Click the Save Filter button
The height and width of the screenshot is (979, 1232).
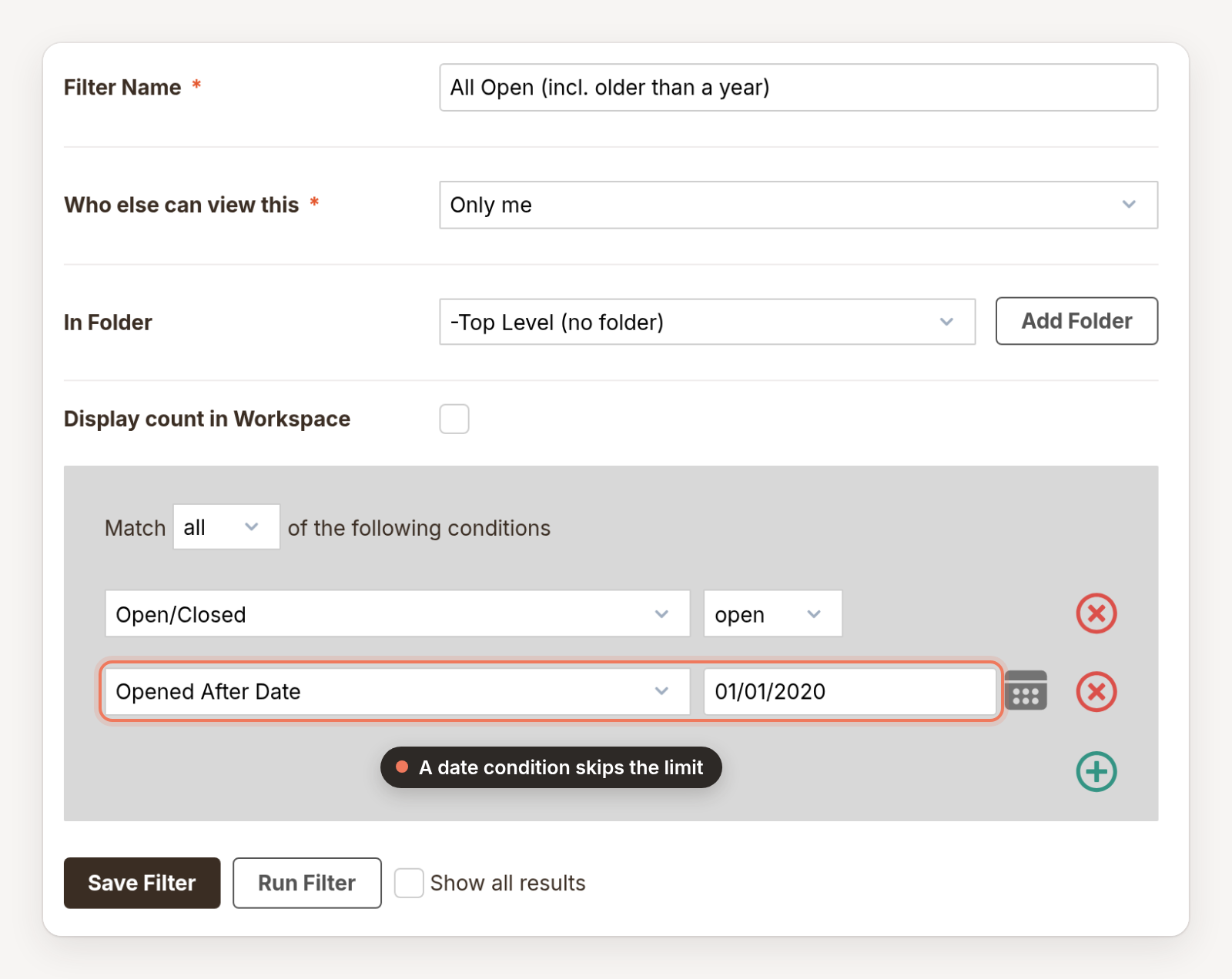pyautogui.click(x=142, y=883)
